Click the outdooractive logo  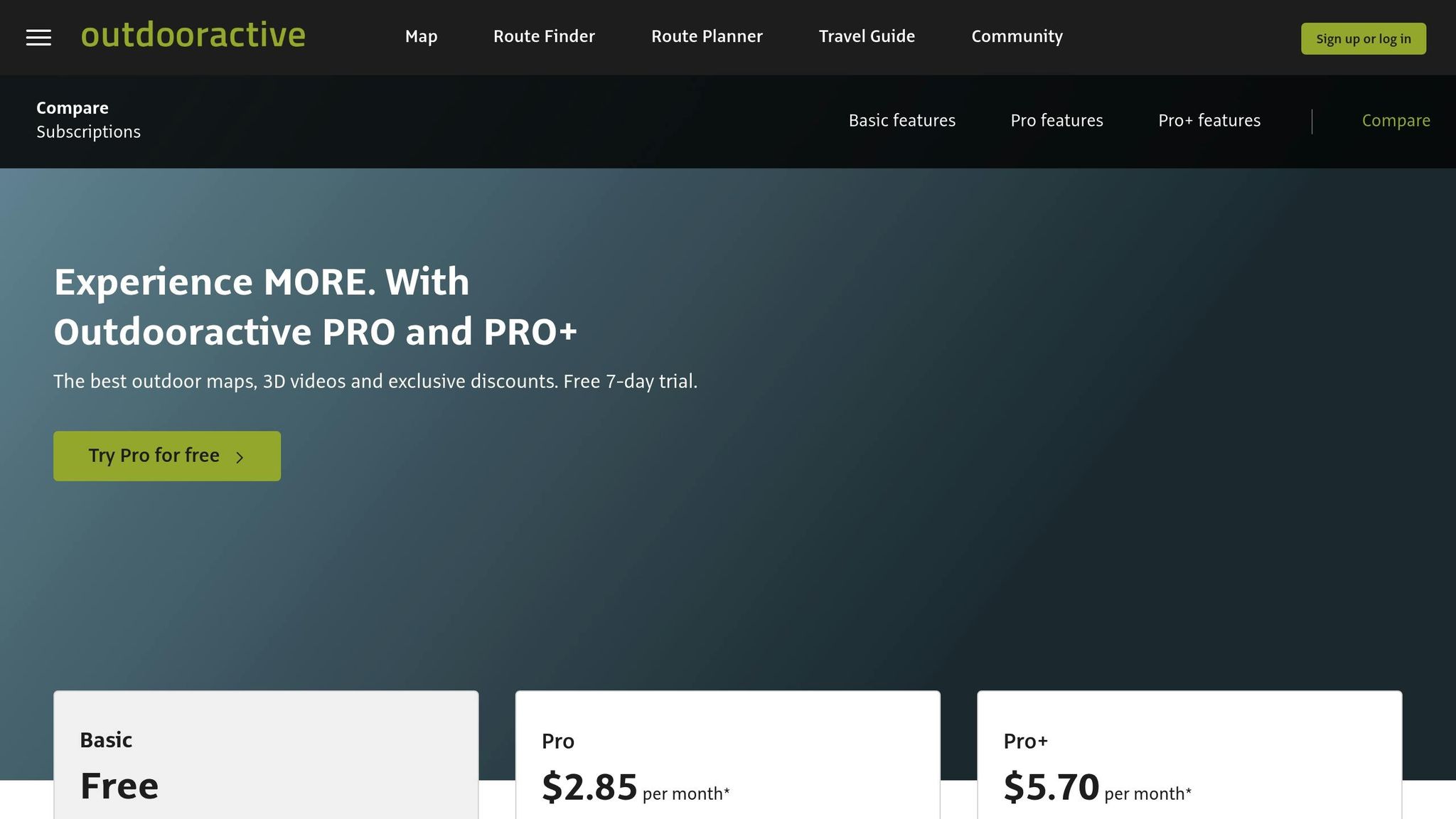pyautogui.click(x=193, y=35)
